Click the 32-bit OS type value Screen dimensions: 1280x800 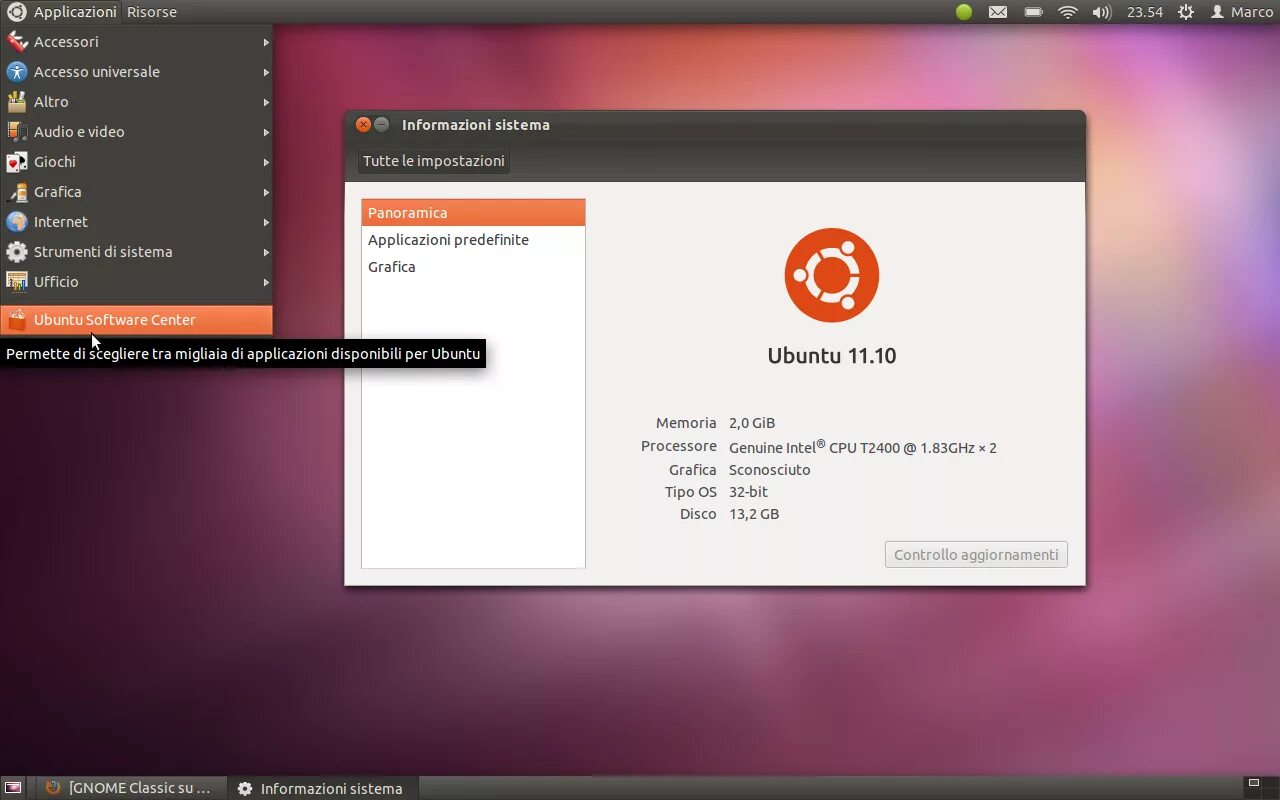point(749,492)
